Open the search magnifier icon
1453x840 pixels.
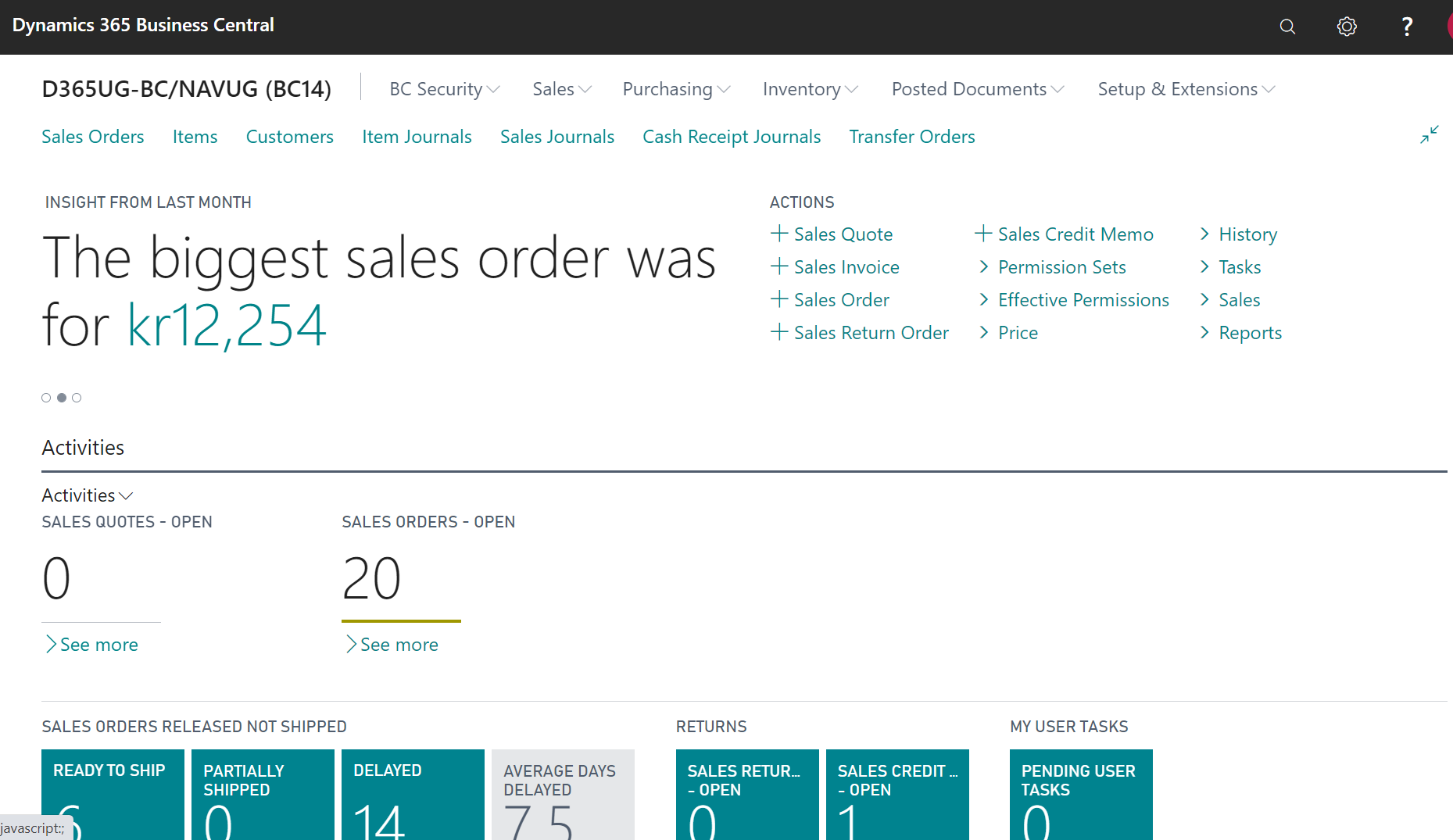click(x=1287, y=27)
